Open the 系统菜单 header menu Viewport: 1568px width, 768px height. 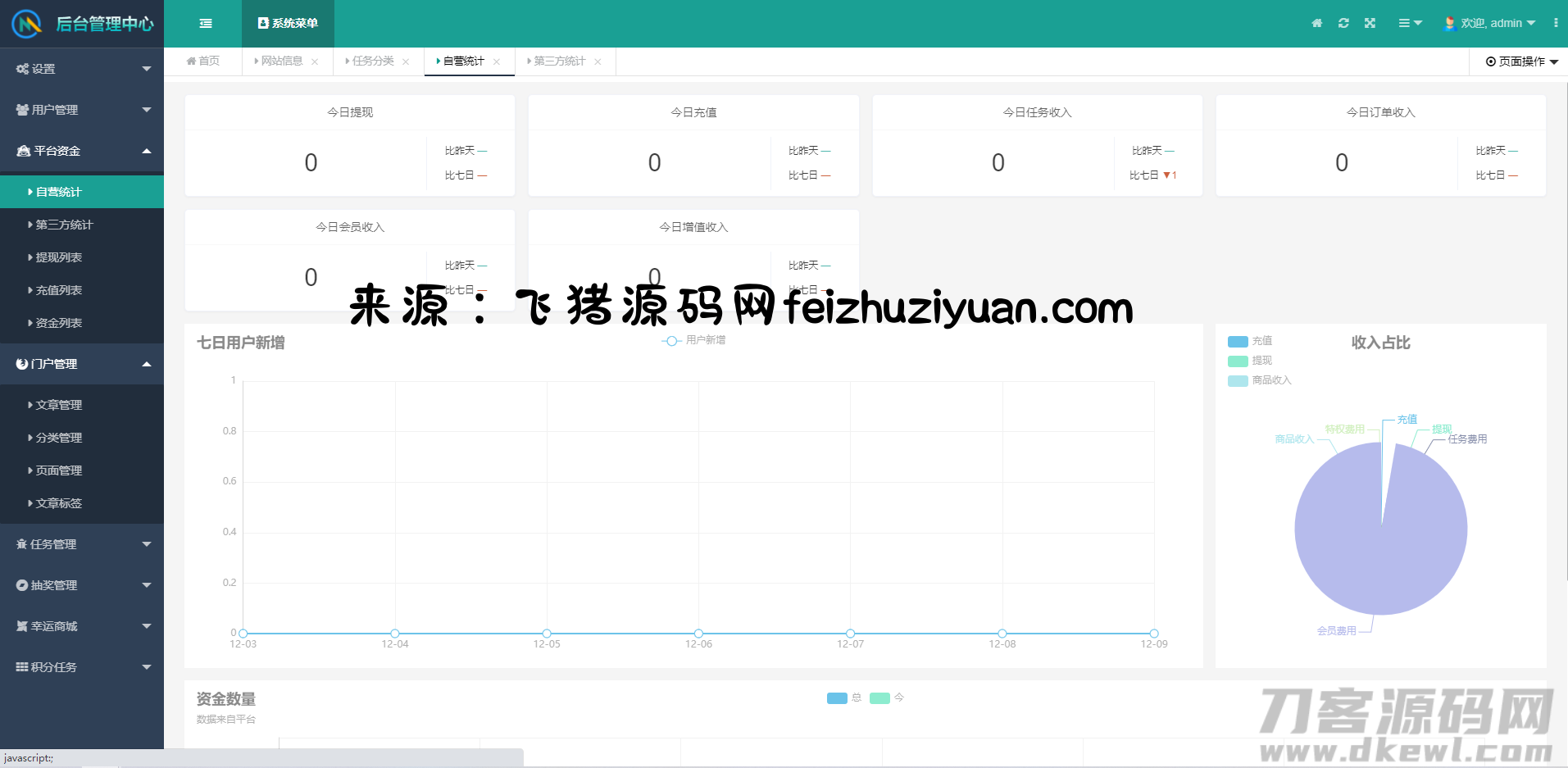click(288, 24)
